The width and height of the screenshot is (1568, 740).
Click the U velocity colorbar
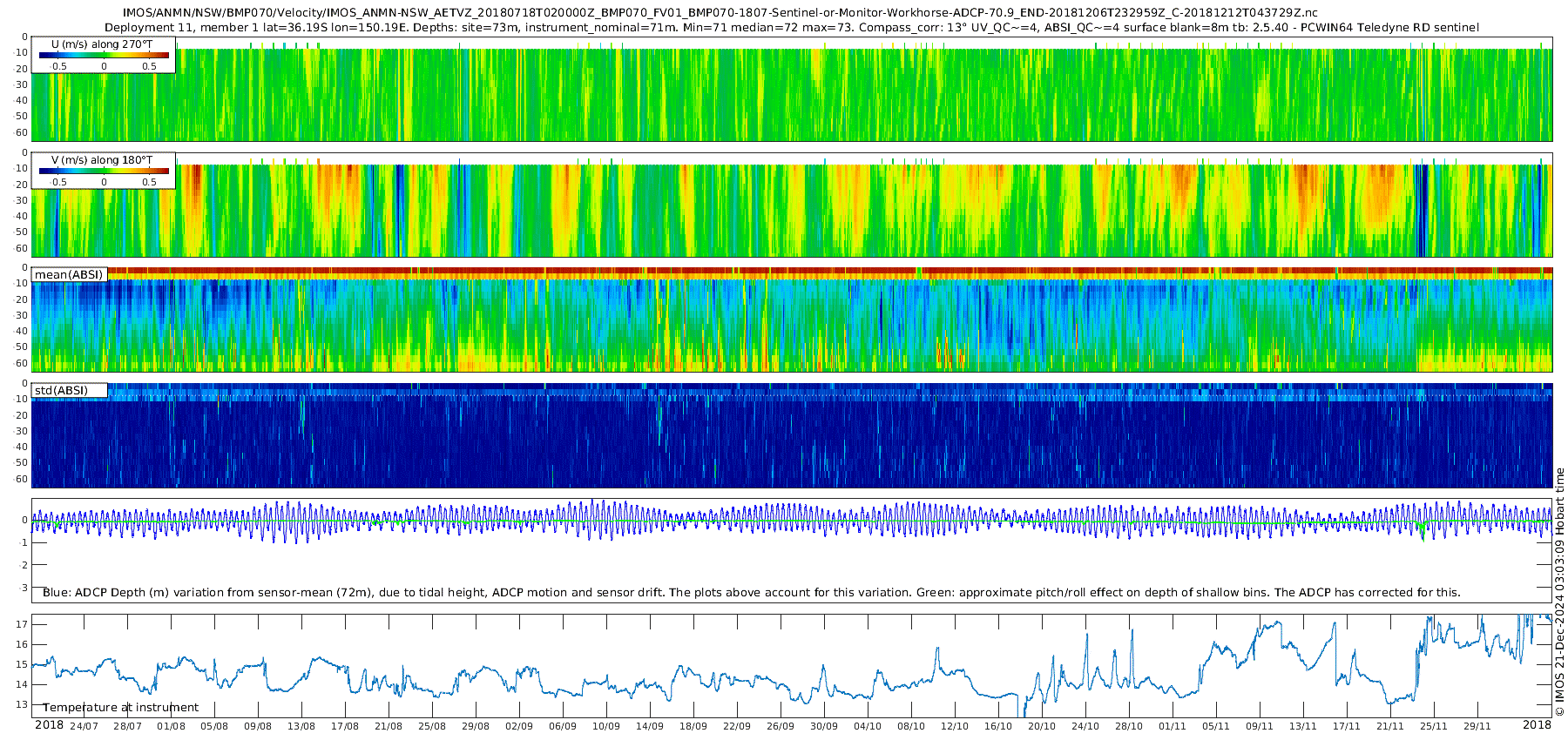point(104,56)
